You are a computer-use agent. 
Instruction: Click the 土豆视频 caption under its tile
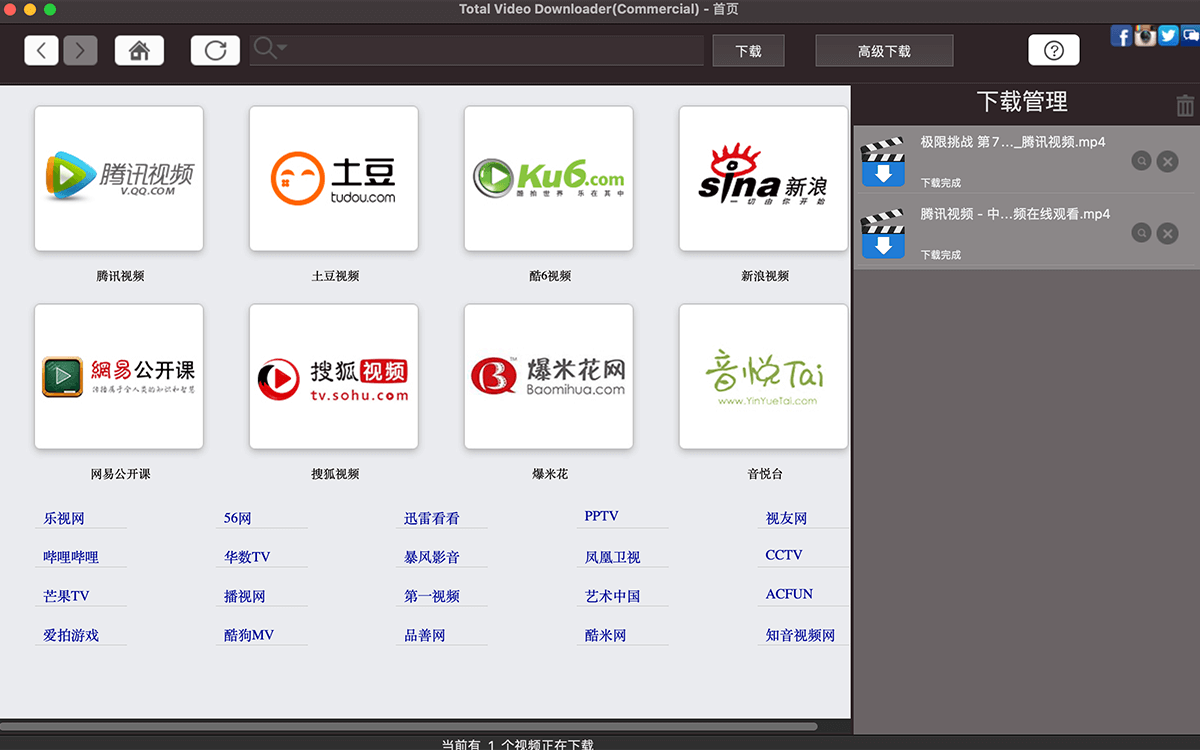pos(335,276)
